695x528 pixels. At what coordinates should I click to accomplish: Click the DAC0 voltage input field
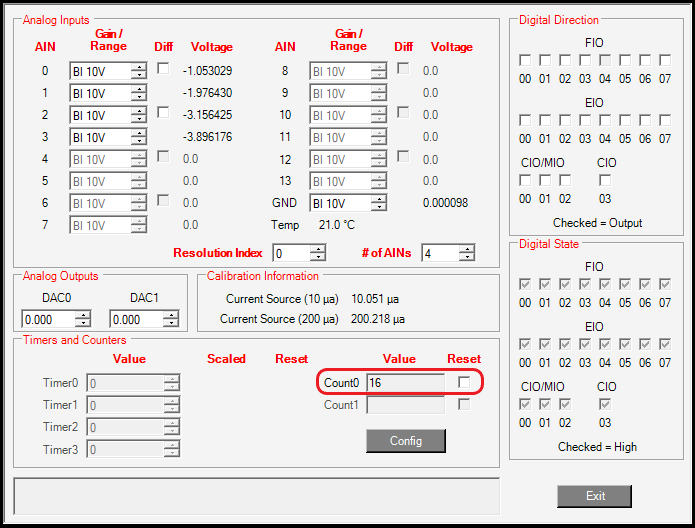(48, 319)
